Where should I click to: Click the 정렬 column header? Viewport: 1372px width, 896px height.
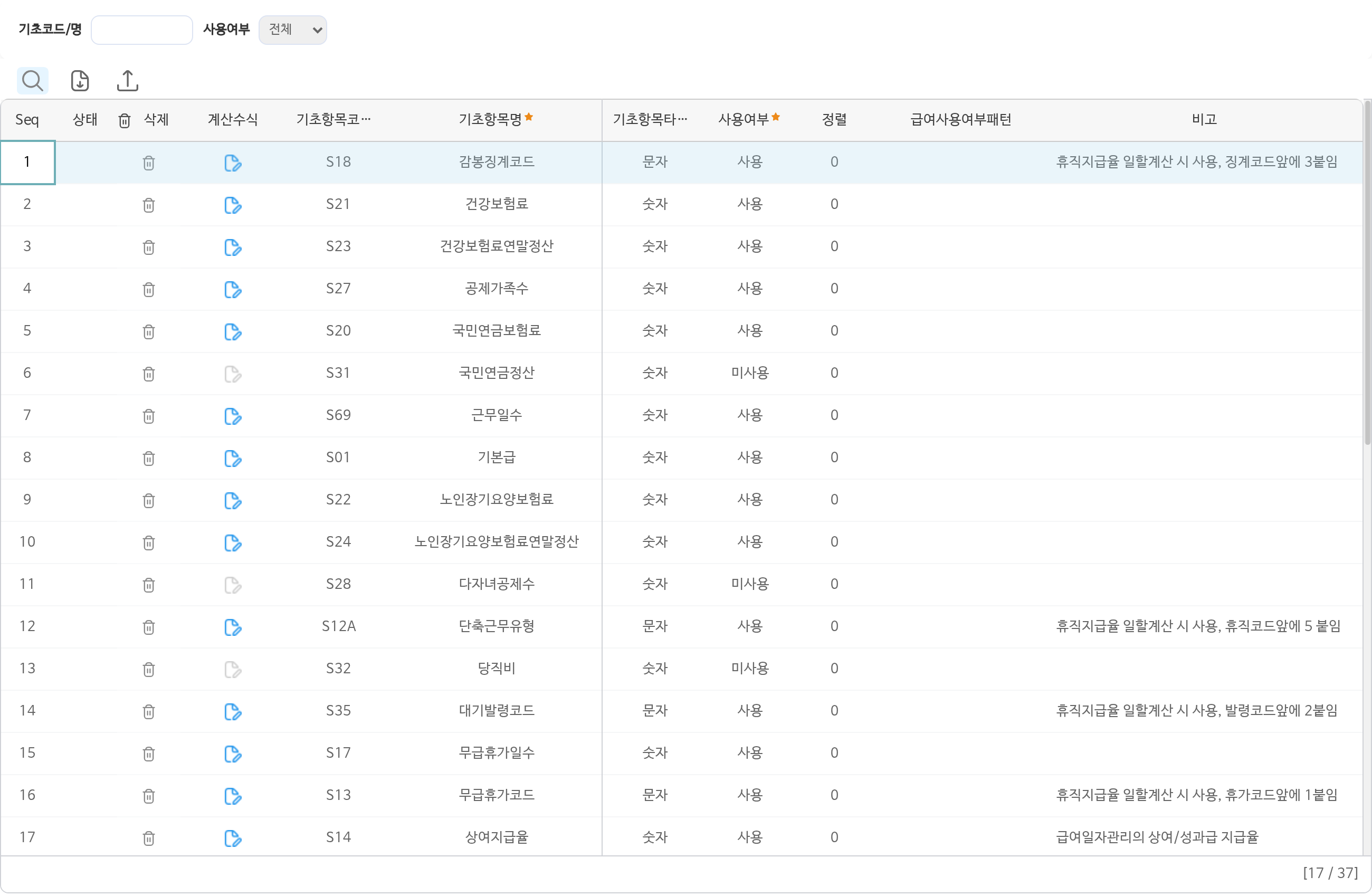(834, 119)
